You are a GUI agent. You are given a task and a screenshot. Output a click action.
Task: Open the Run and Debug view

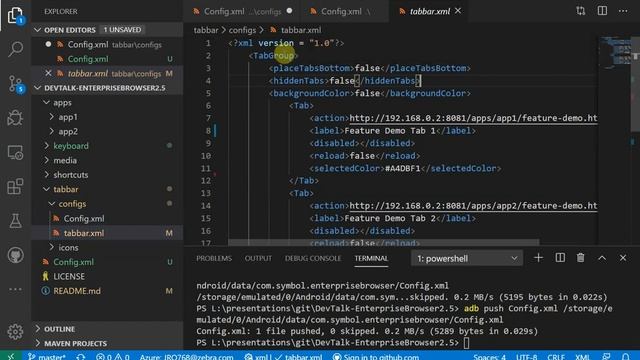[15, 118]
